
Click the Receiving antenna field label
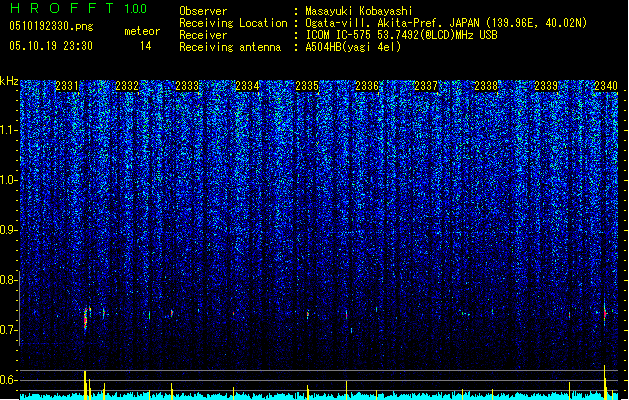pyautogui.click(x=230, y=47)
